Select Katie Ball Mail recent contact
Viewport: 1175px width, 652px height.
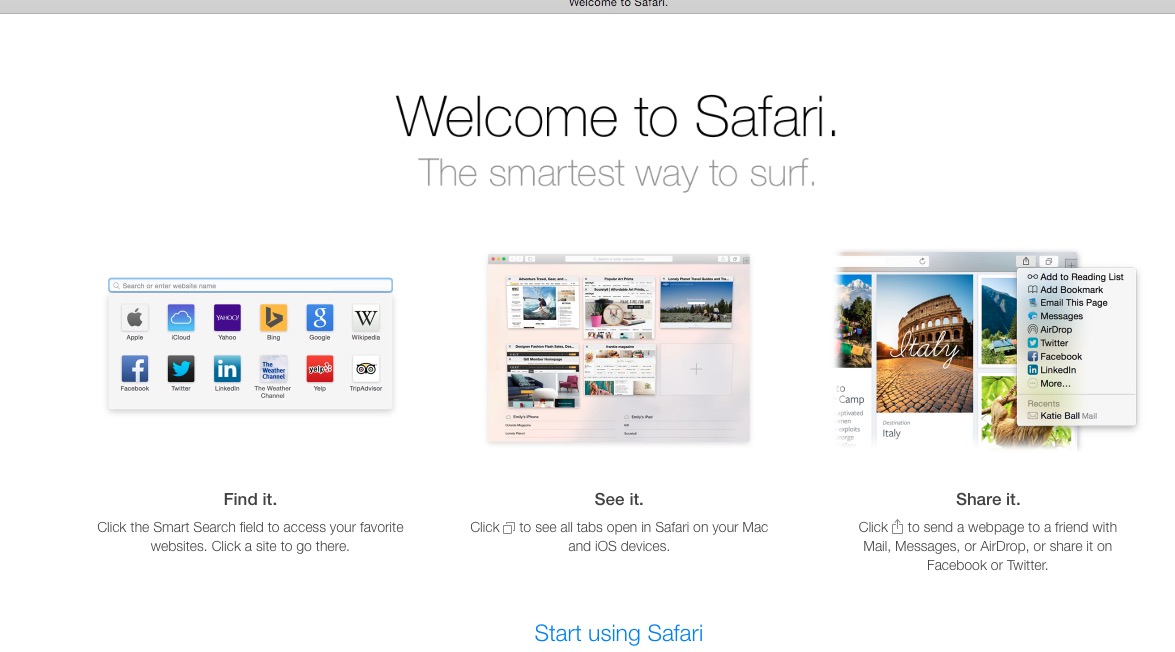[1062, 416]
